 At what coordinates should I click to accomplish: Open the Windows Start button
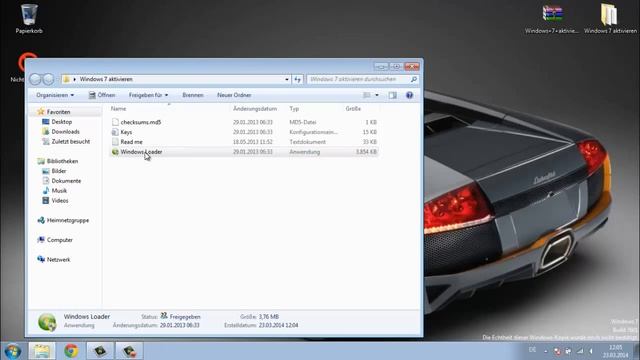pos(13,351)
